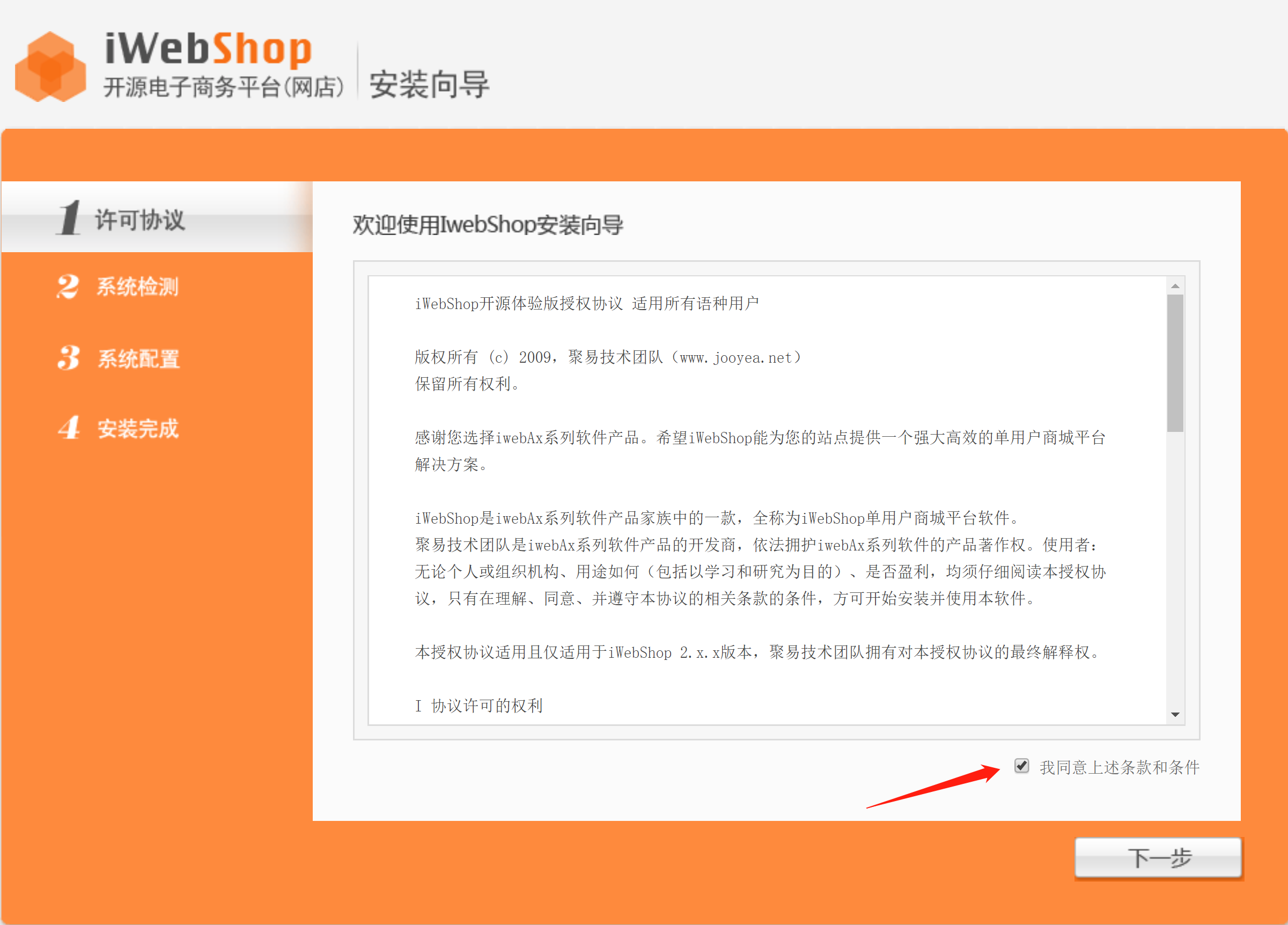Click the license scrollbar down arrow
This screenshot has width=1288, height=925.
pos(1175,714)
